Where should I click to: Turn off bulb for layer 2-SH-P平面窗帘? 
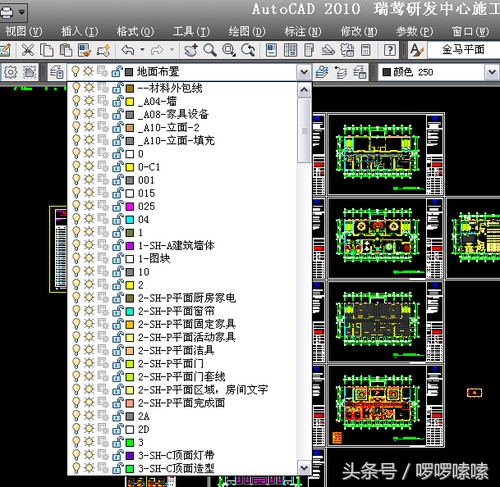click(x=76, y=311)
